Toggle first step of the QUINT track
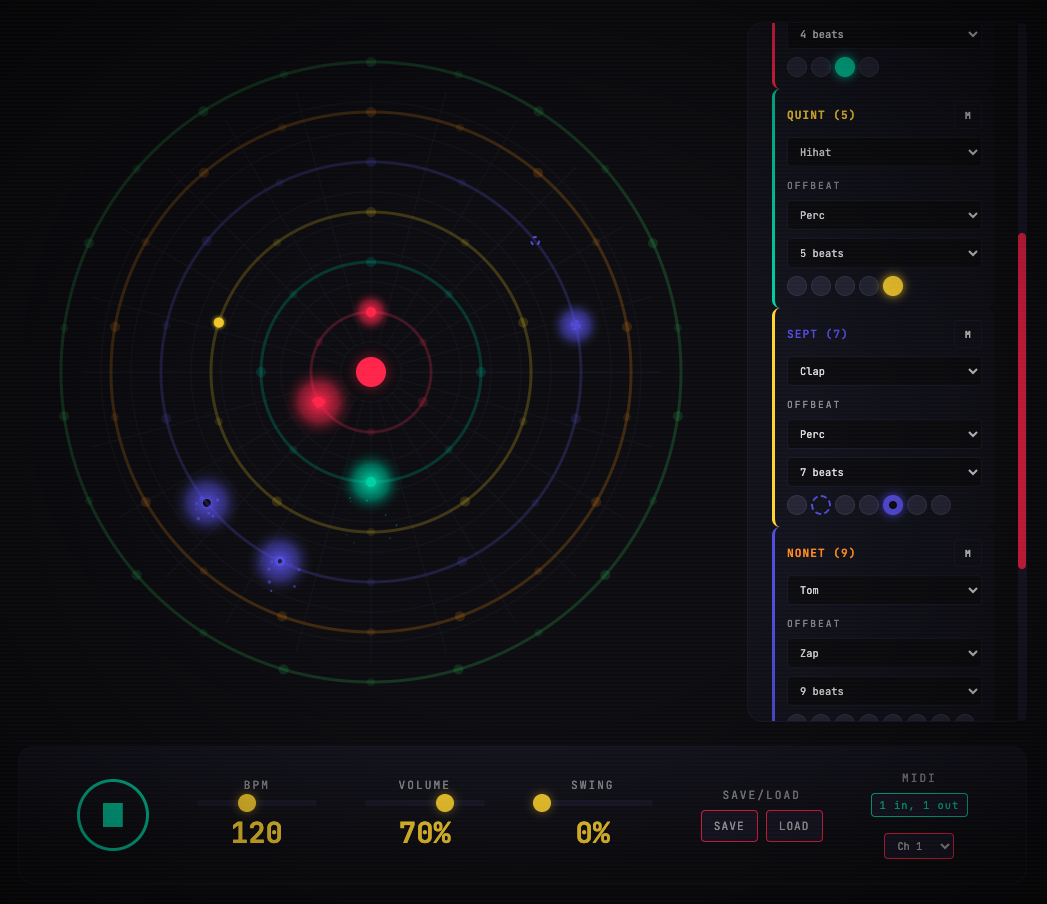 (797, 286)
